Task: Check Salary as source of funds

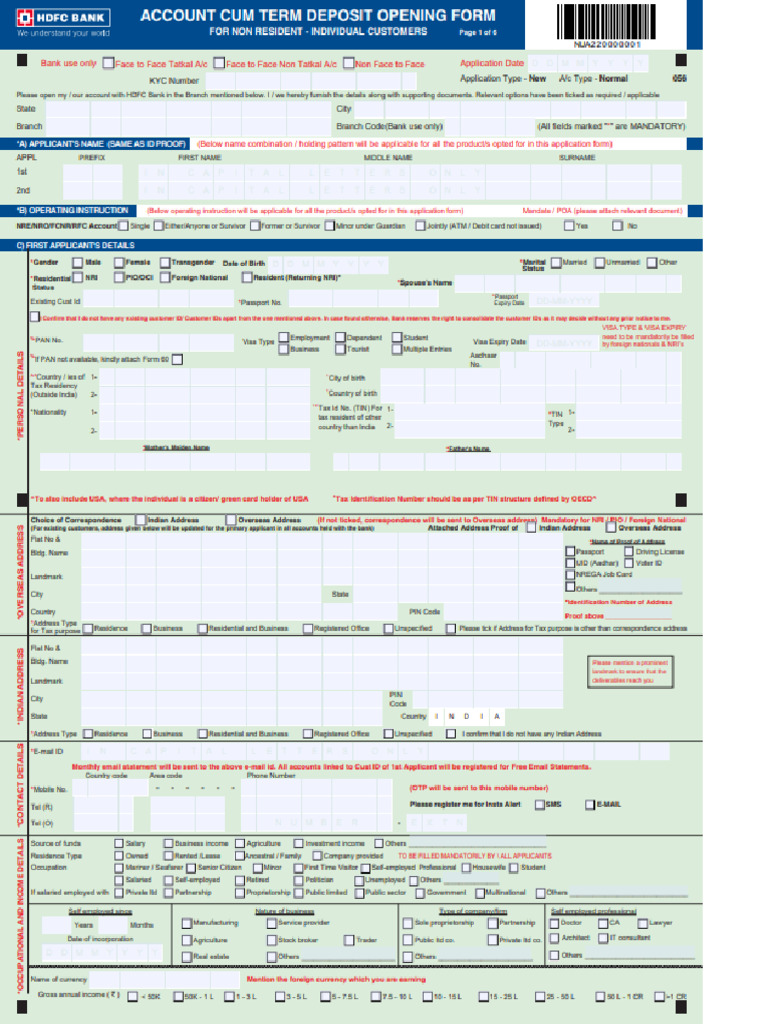Action: (x=119, y=844)
